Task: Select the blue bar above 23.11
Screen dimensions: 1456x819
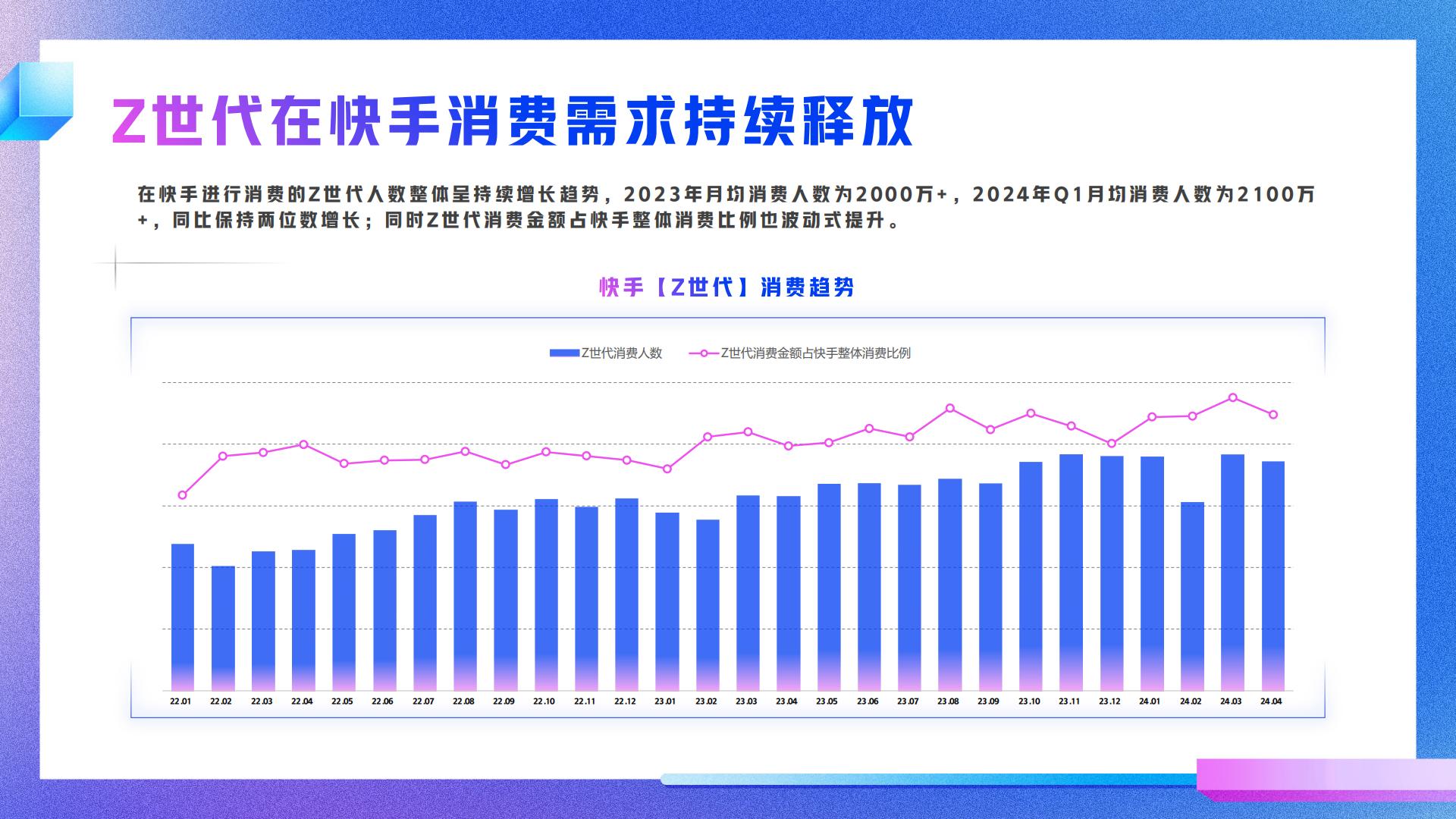Action: 1071,573
